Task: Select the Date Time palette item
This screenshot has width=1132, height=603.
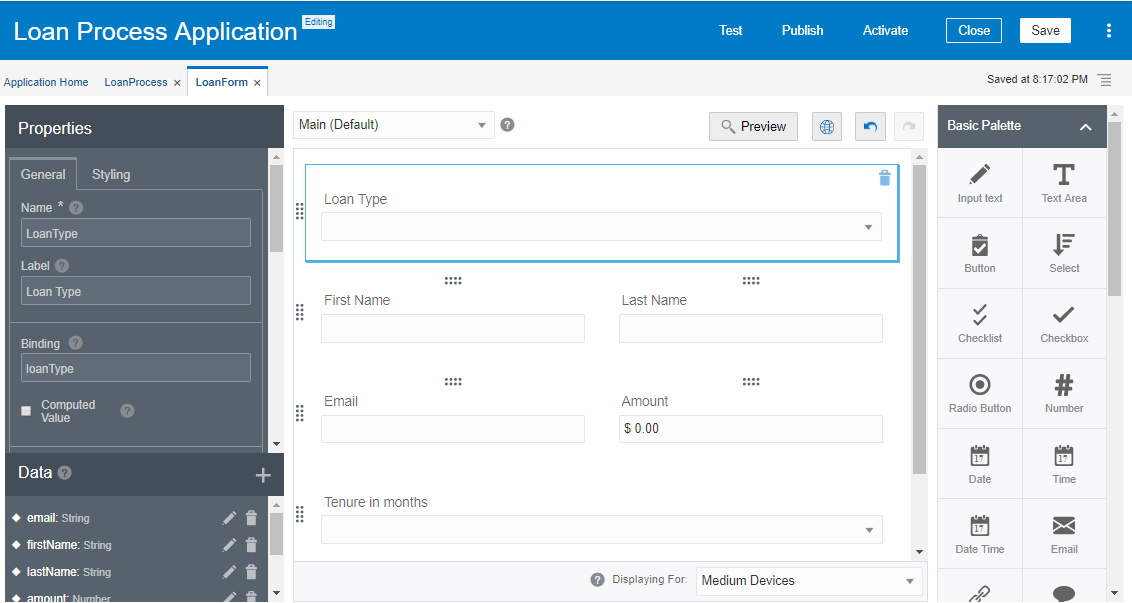Action: [x=980, y=534]
